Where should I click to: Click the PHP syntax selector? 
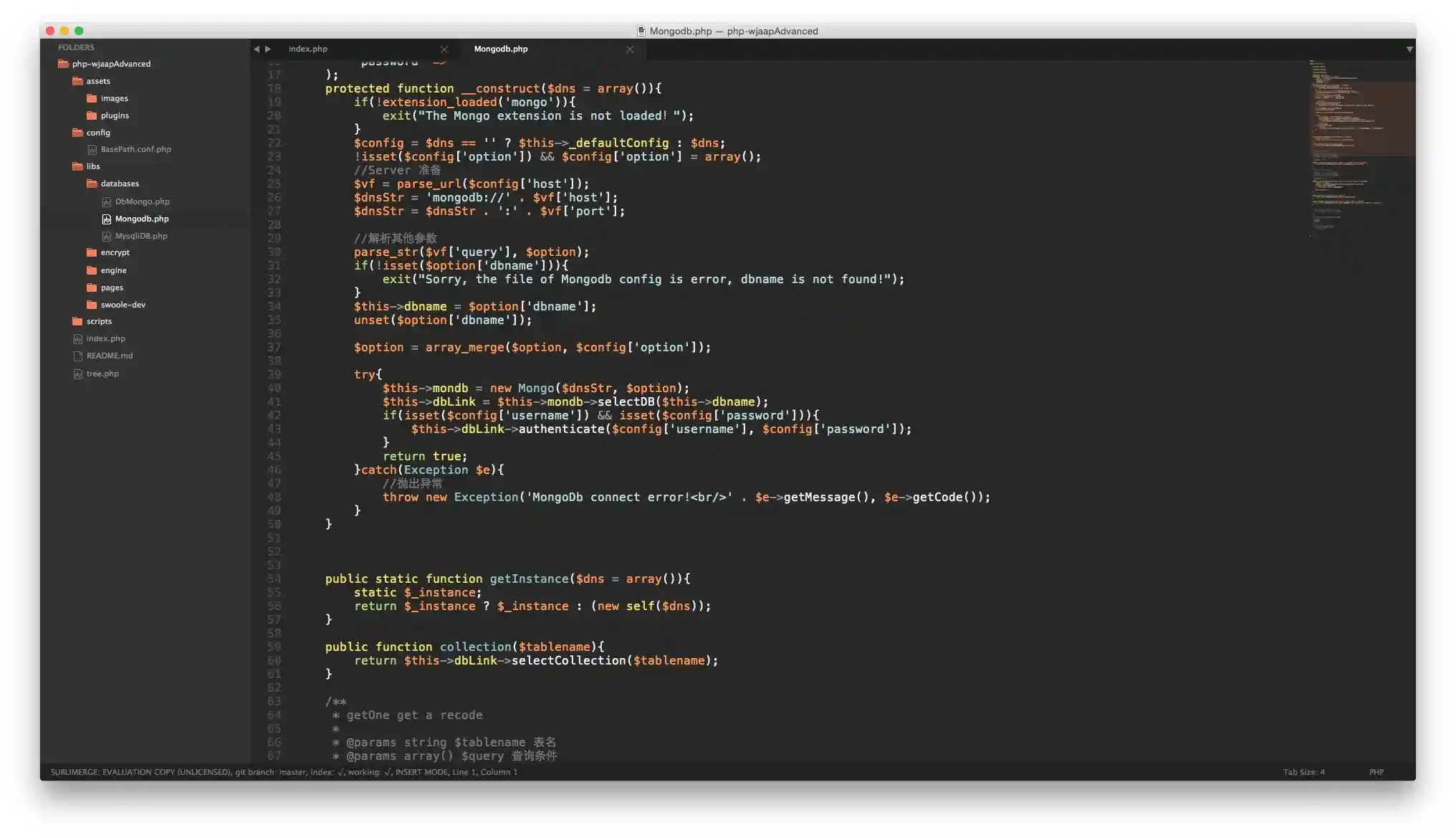(x=1376, y=772)
